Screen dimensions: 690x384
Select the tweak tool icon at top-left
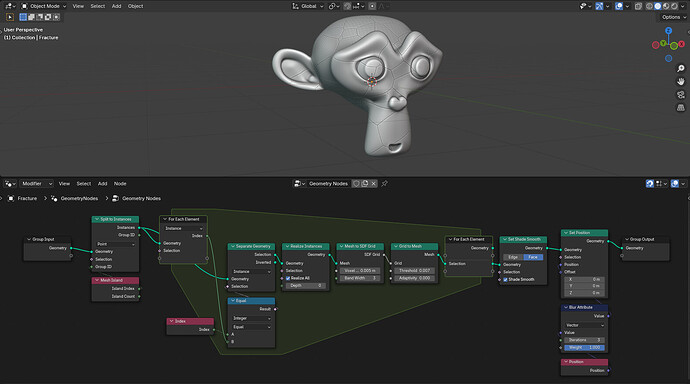click(10, 17)
